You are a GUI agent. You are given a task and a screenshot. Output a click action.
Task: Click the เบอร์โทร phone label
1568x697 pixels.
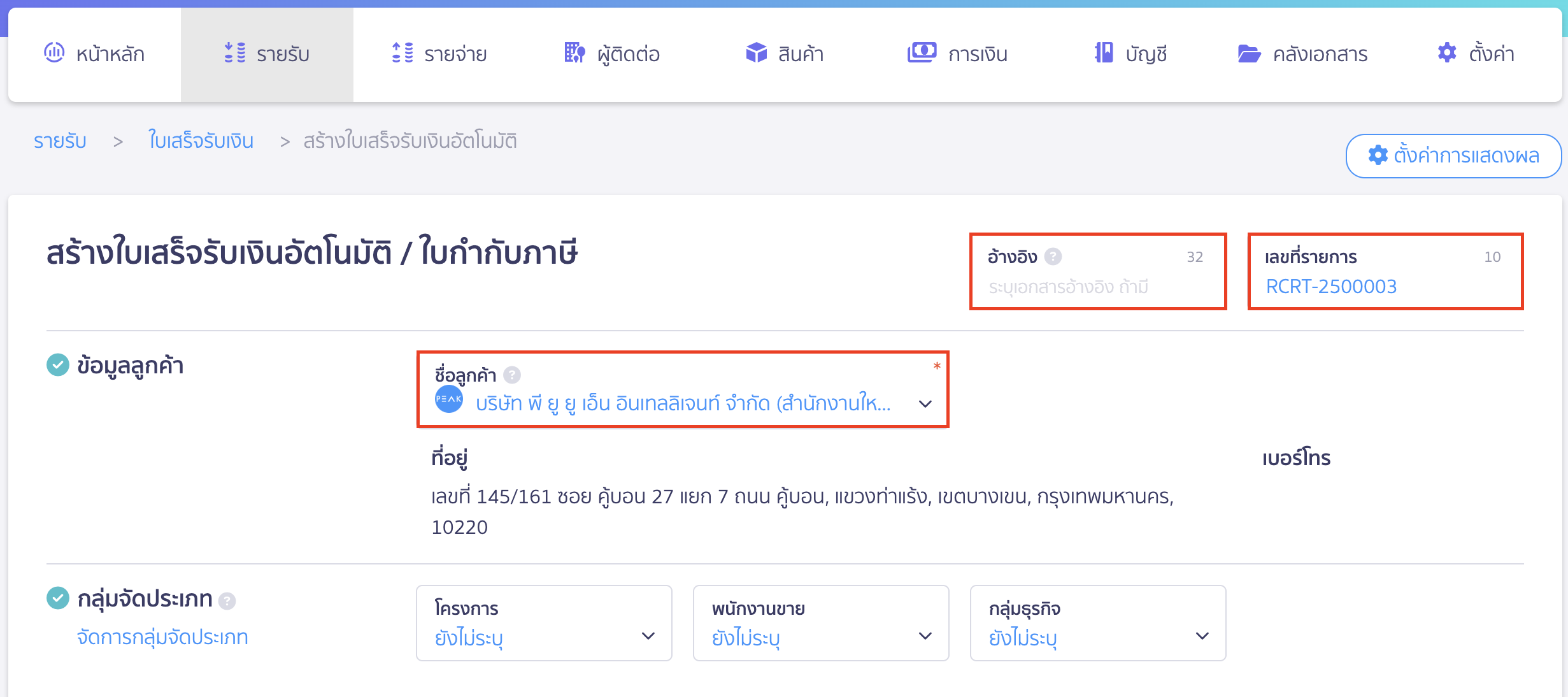pos(1296,458)
